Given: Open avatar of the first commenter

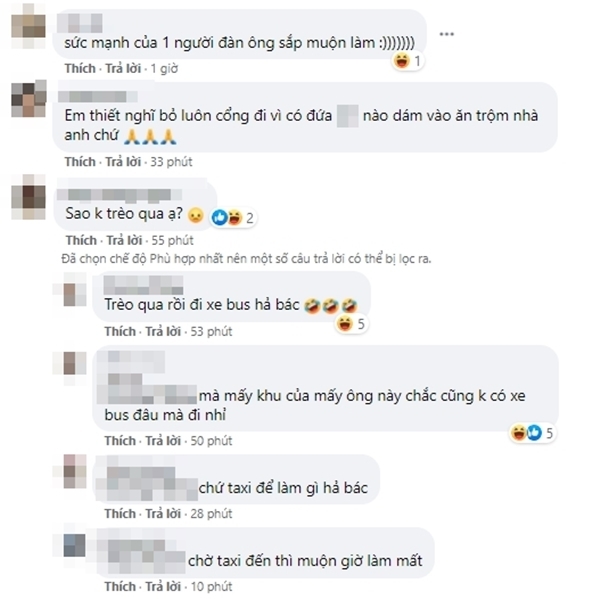Looking at the screenshot, I should tap(28, 26).
